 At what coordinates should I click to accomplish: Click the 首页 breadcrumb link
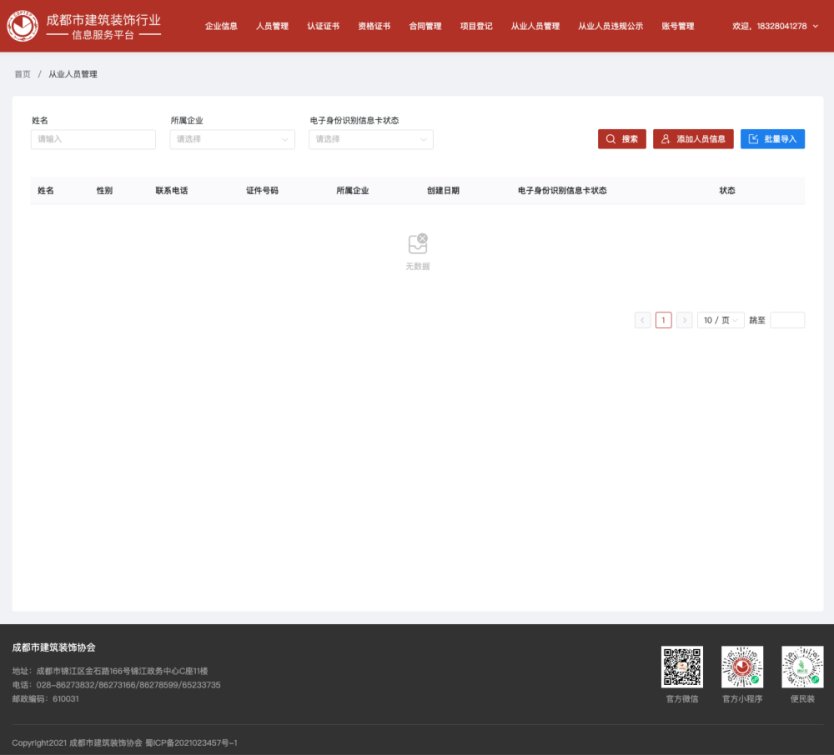point(22,74)
